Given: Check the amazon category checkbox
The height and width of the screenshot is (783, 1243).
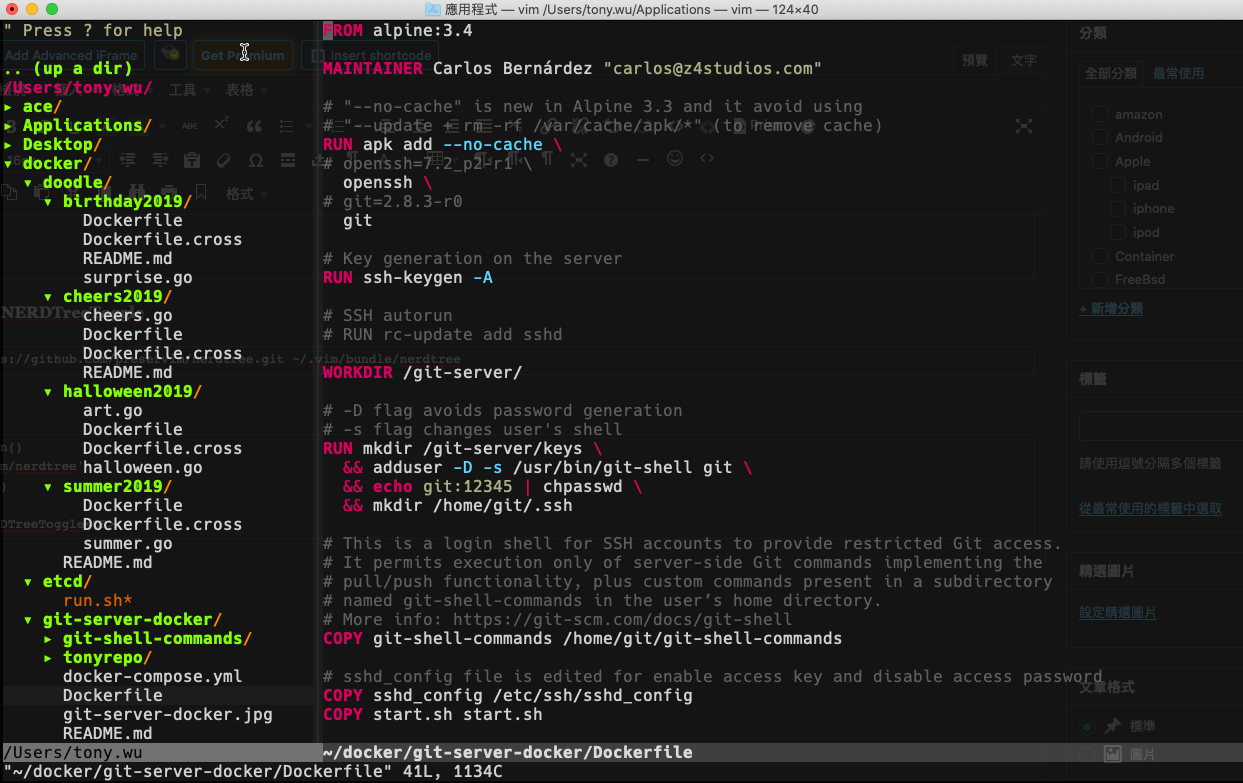Looking at the screenshot, I should (1100, 114).
